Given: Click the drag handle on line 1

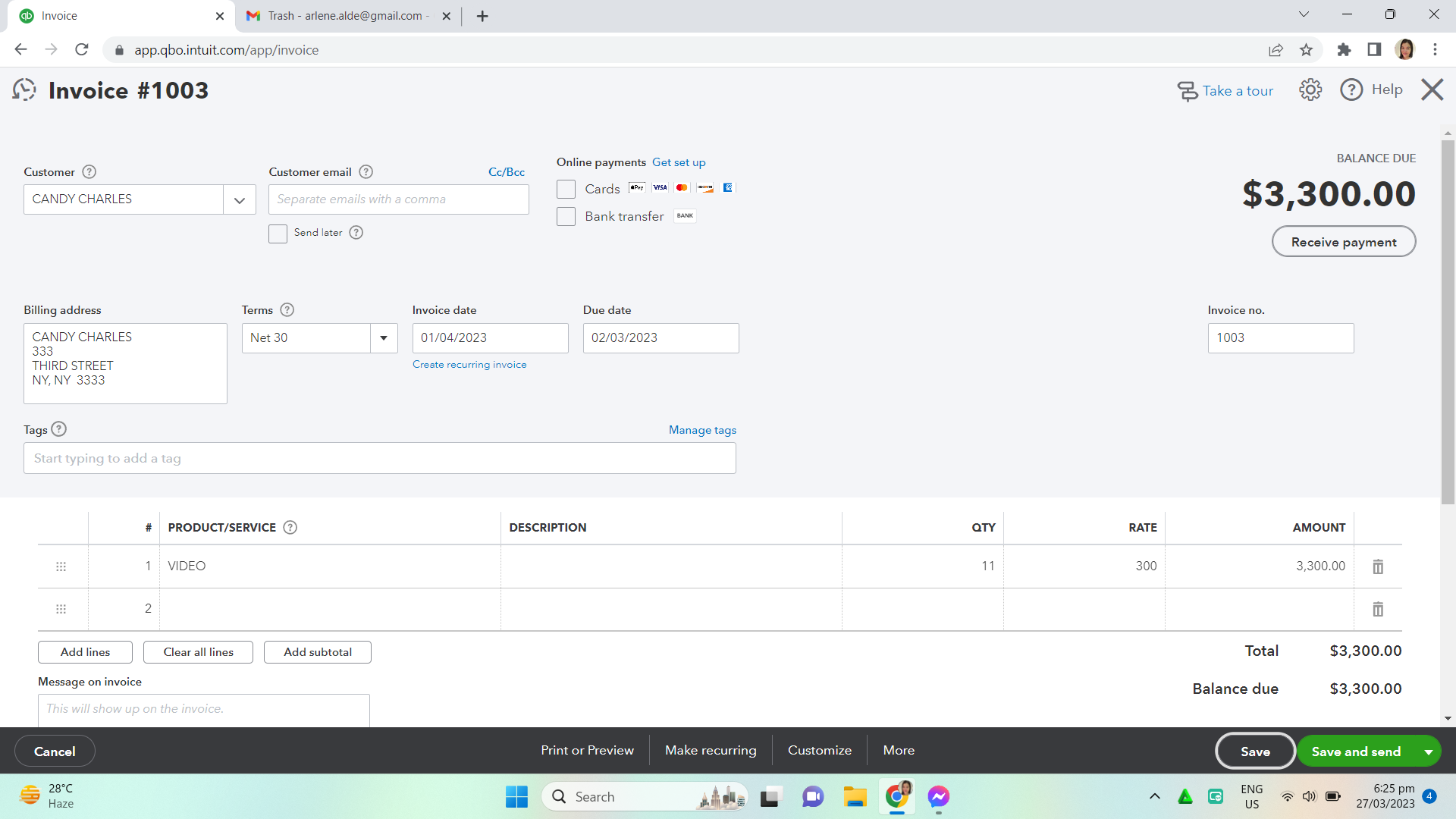Looking at the screenshot, I should [x=61, y=566].
